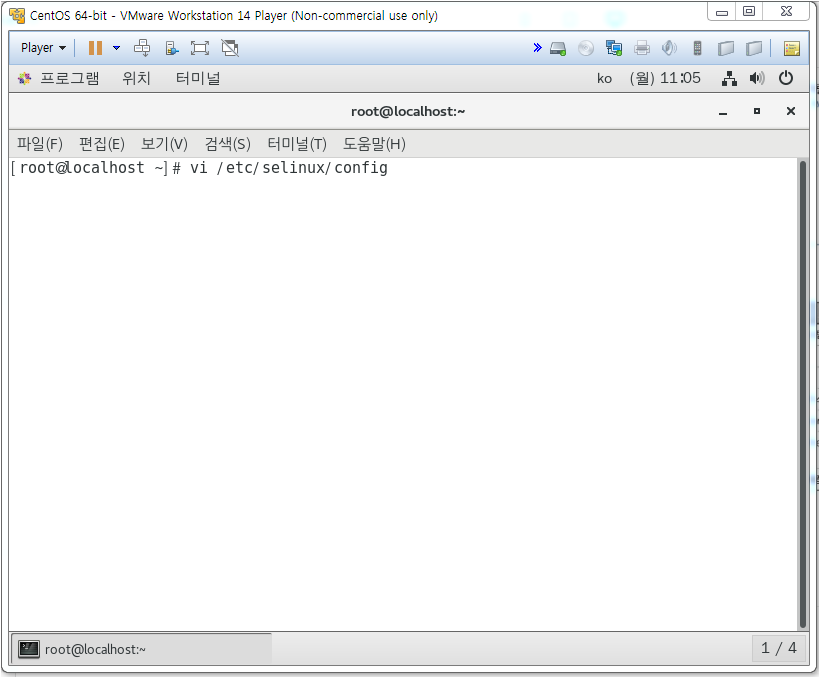Toggle the sound card device icon

[x=669, y=48]
